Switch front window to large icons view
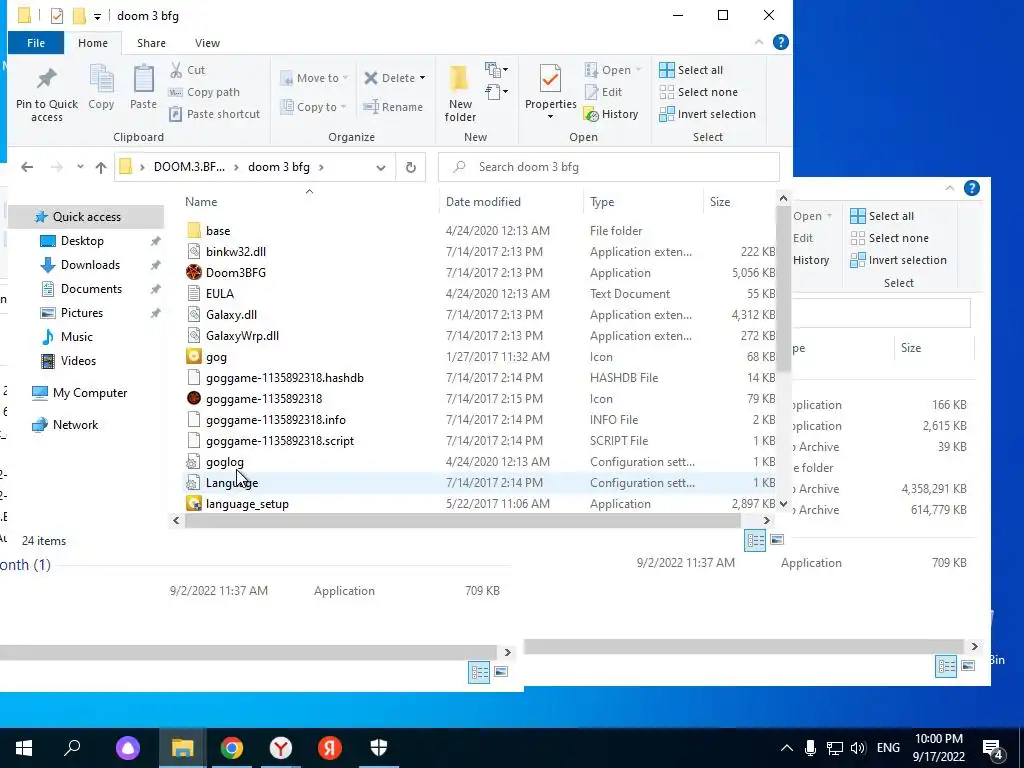This screenshot has width=1024, height=768. [x=776, y=540]
